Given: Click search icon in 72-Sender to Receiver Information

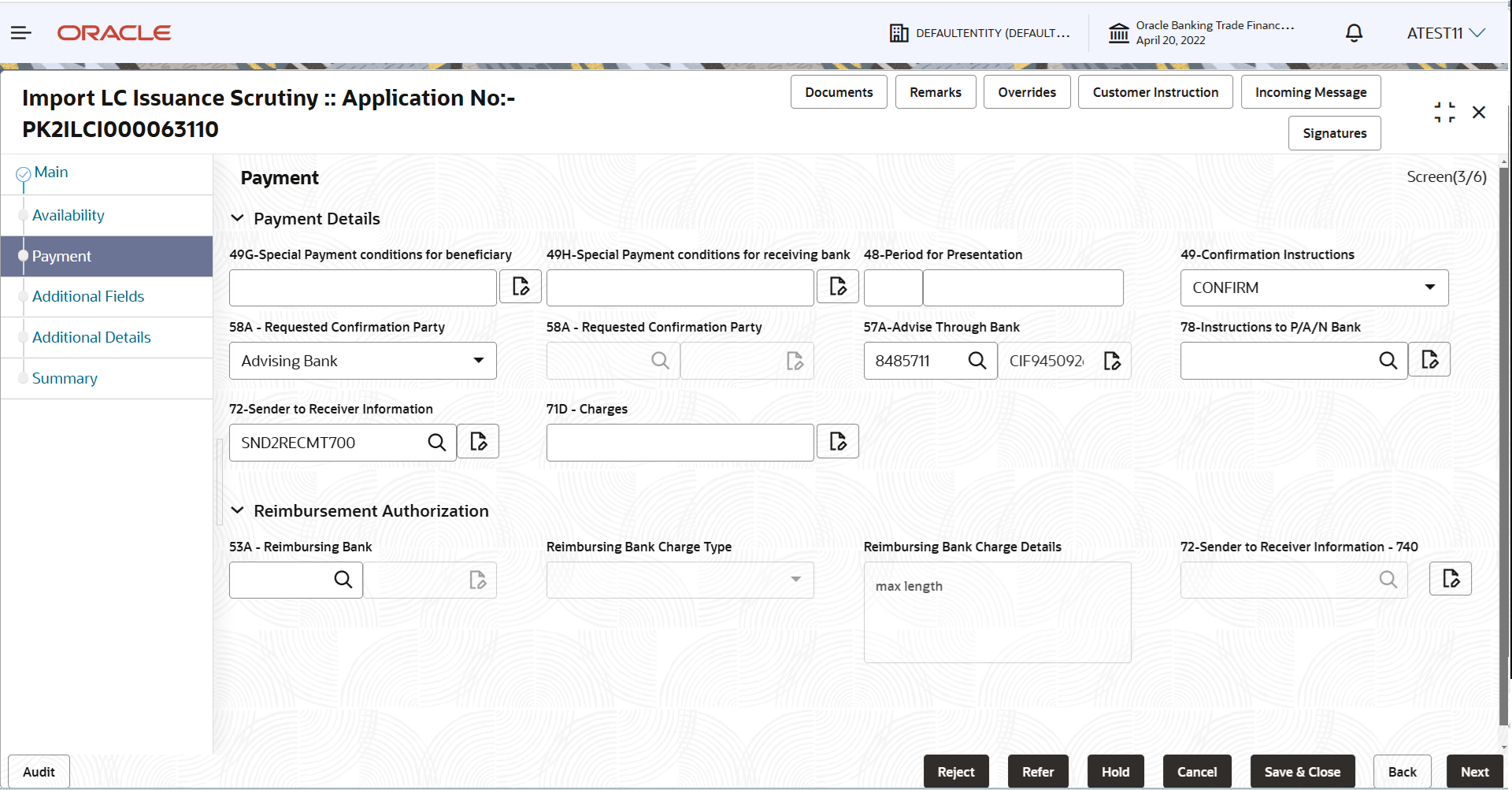Looking at the screenshot, I should pyautogui.click(x=437, y=443).
